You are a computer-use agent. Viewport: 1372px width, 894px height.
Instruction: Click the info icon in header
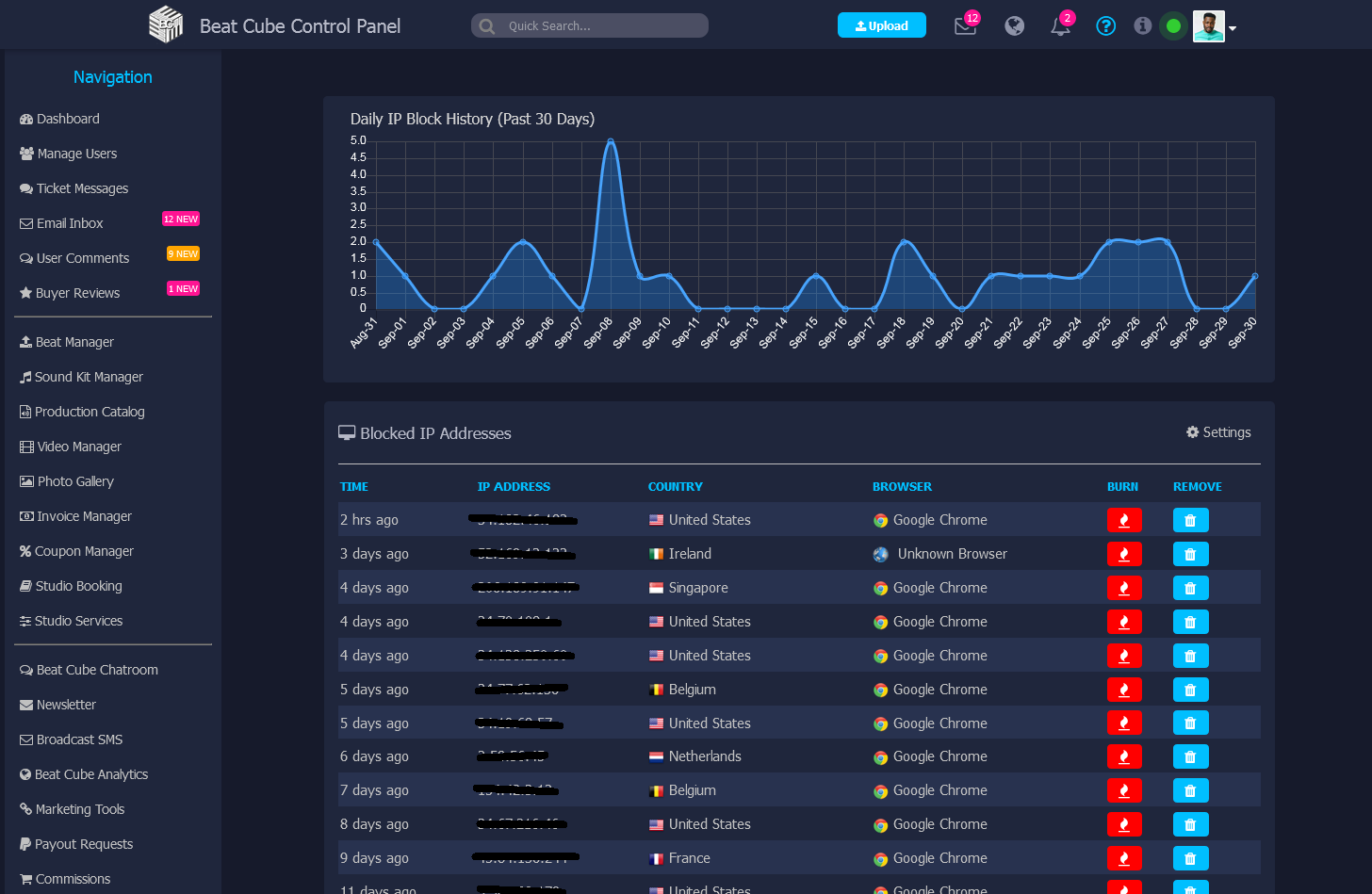(1142, 26)
